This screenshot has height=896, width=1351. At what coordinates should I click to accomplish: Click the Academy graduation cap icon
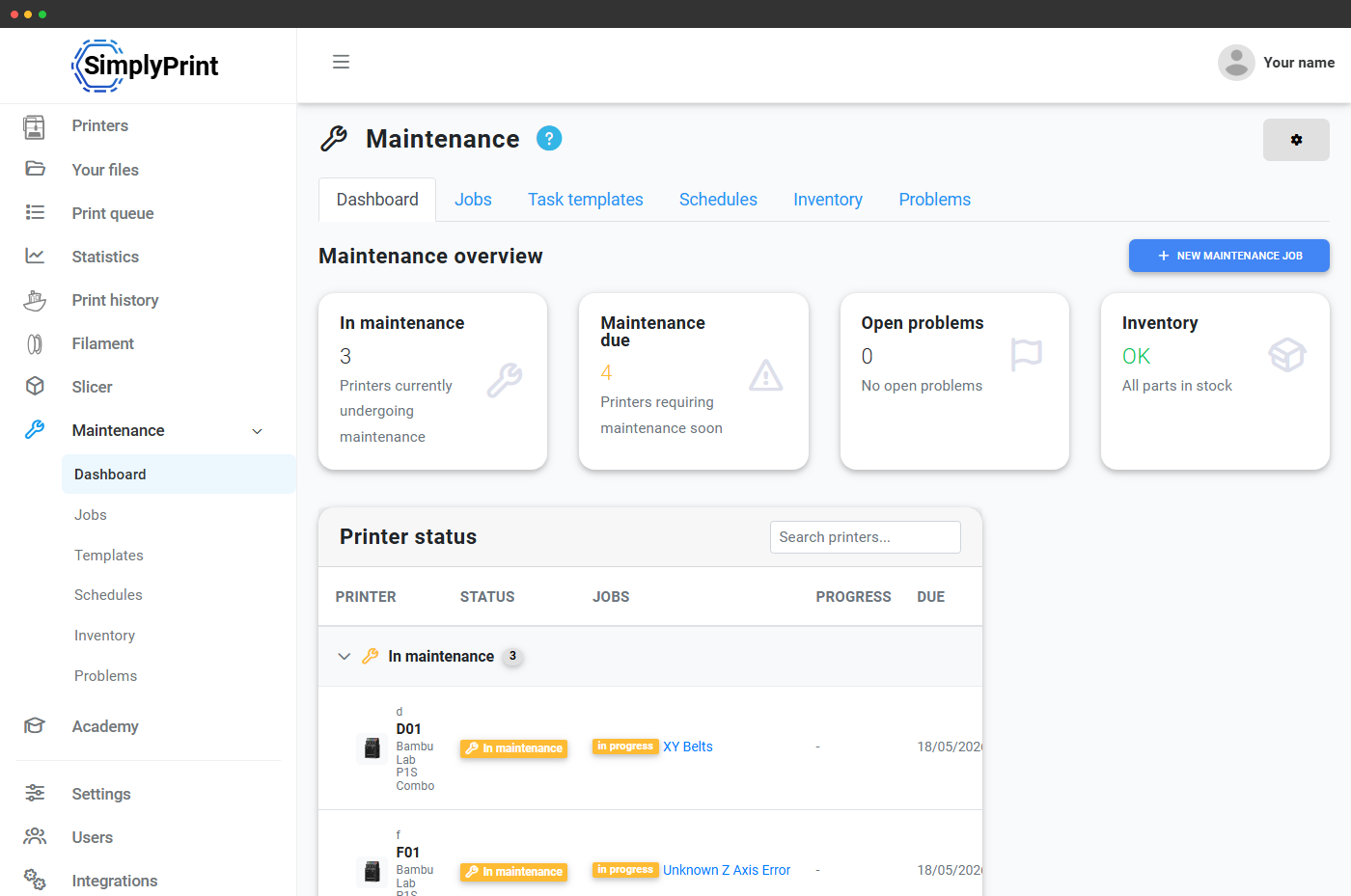tap(35, 726)
